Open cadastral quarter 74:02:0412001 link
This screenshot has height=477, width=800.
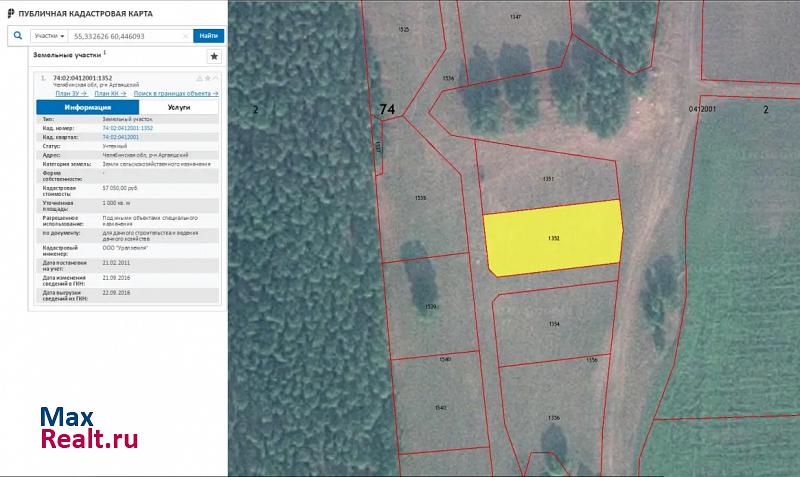point(120,136)
